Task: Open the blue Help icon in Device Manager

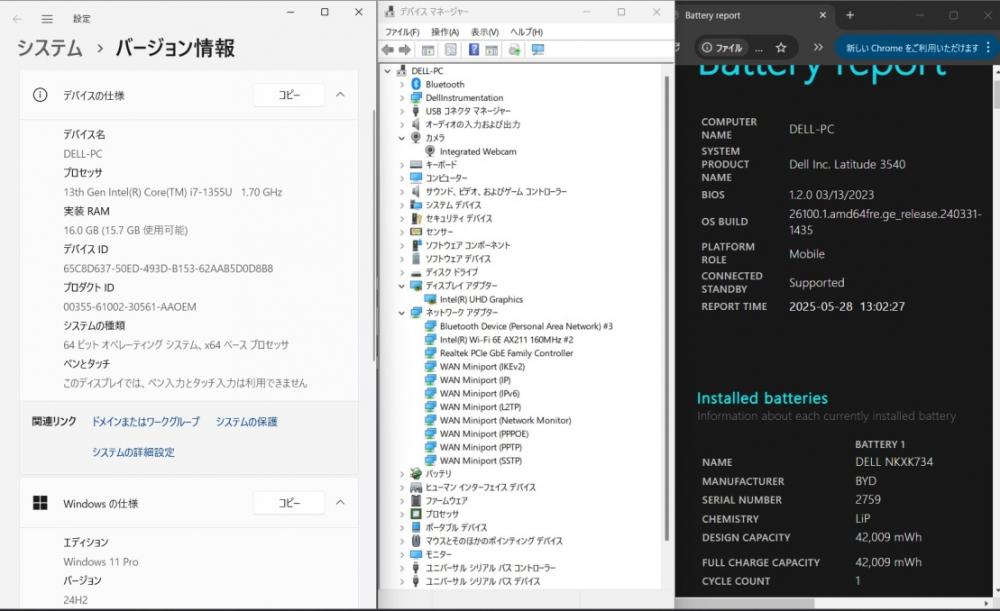Action: click(x=474, y=50)
